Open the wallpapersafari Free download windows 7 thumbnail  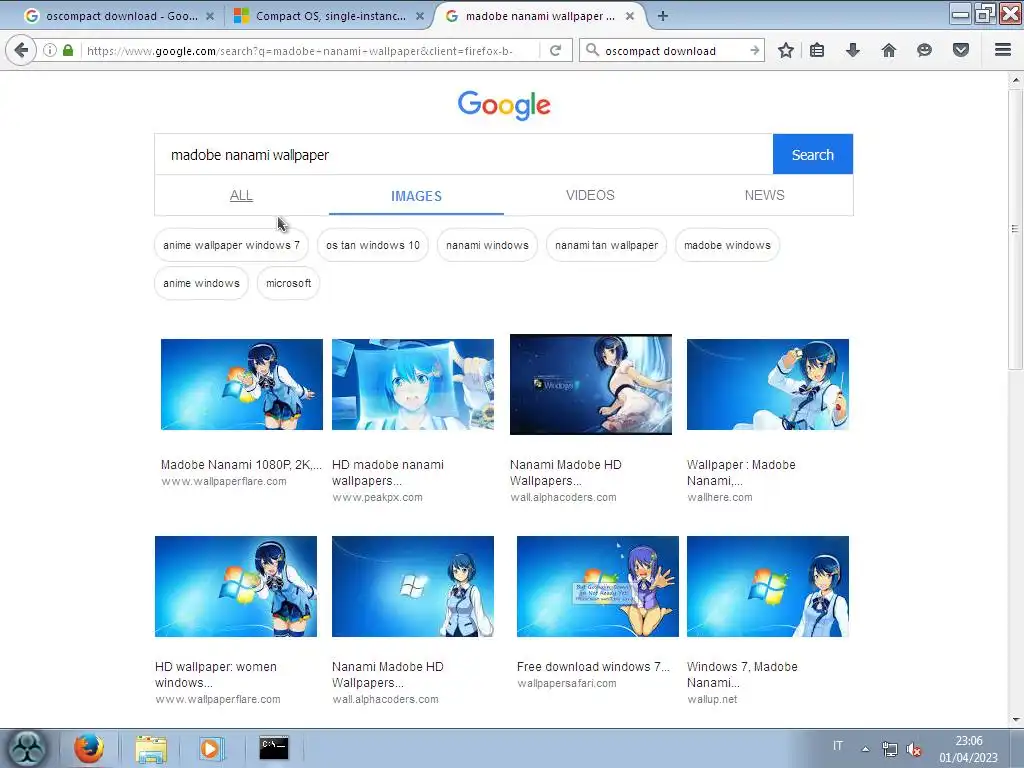(598, 586)
